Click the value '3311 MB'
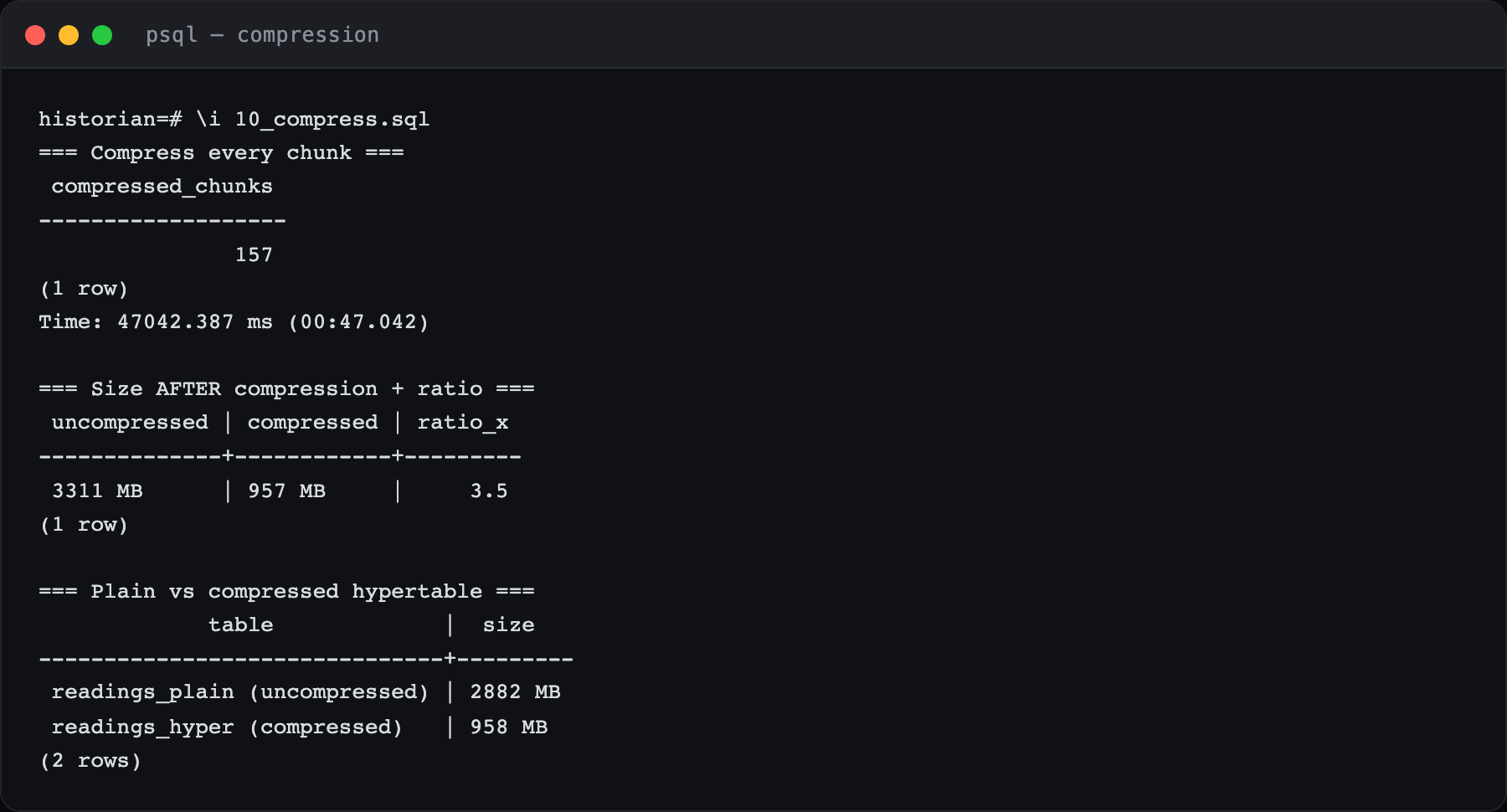 point(97,491)
